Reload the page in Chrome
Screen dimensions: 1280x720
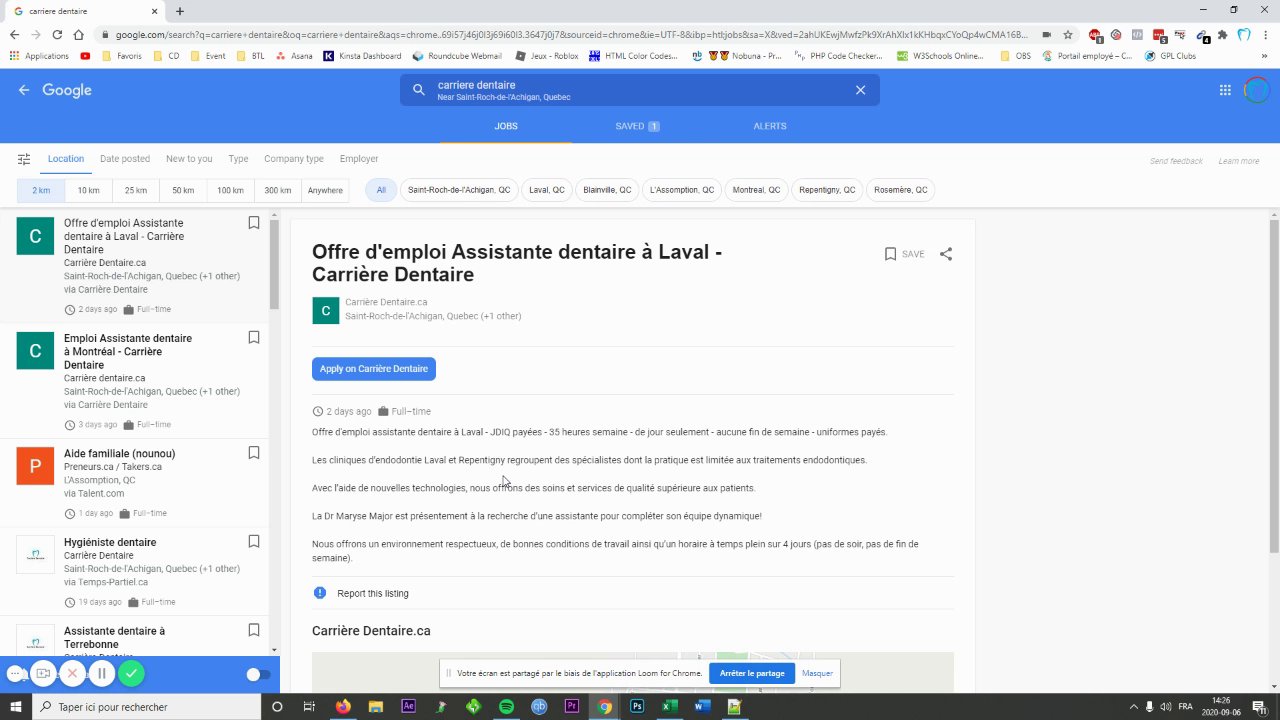point(57,34)
